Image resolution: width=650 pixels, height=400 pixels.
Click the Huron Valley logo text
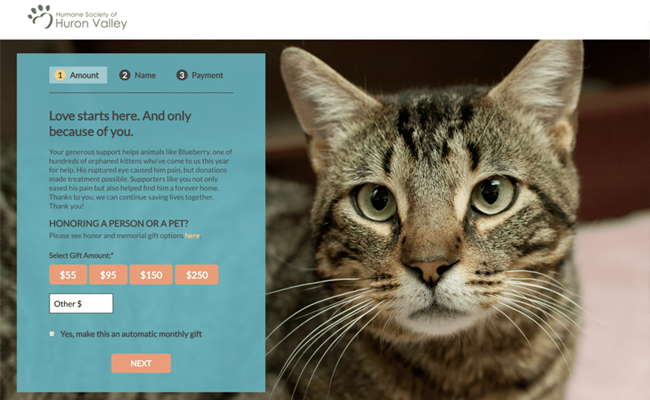point(91,20)
